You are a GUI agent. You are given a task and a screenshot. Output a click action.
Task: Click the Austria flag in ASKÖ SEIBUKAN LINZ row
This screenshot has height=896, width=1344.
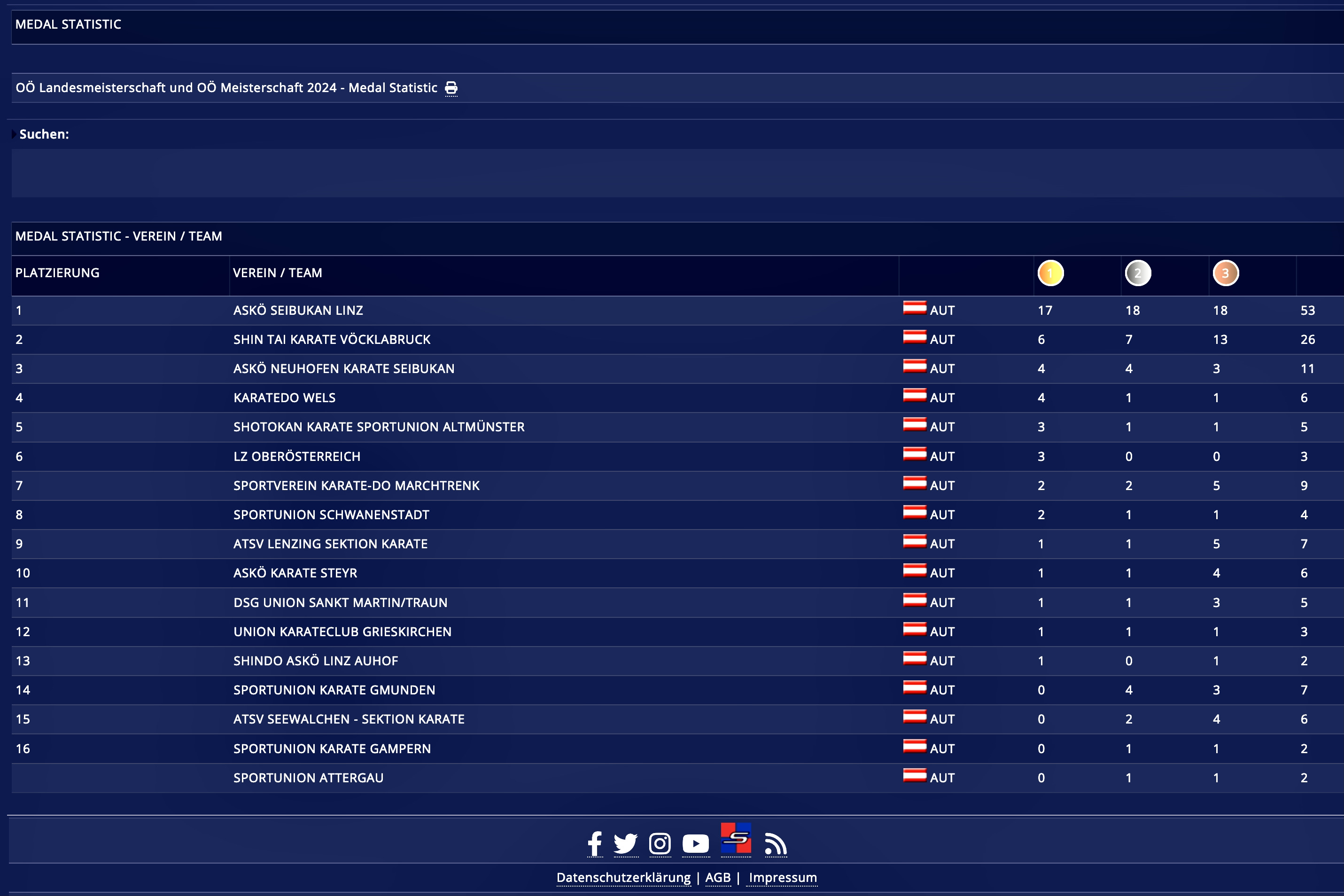click(x=915, y=308)
